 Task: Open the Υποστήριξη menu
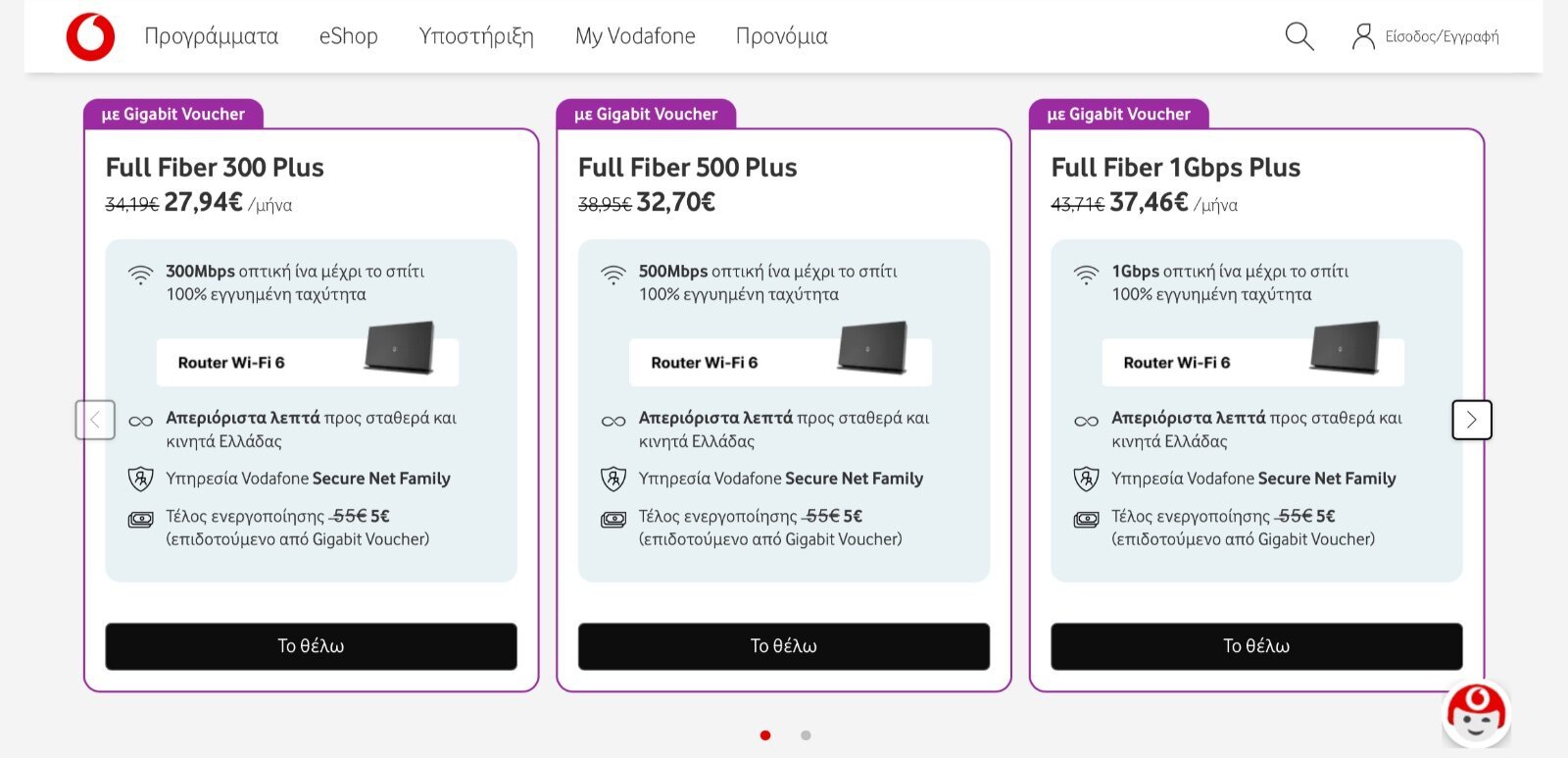[x=476, y=36]
